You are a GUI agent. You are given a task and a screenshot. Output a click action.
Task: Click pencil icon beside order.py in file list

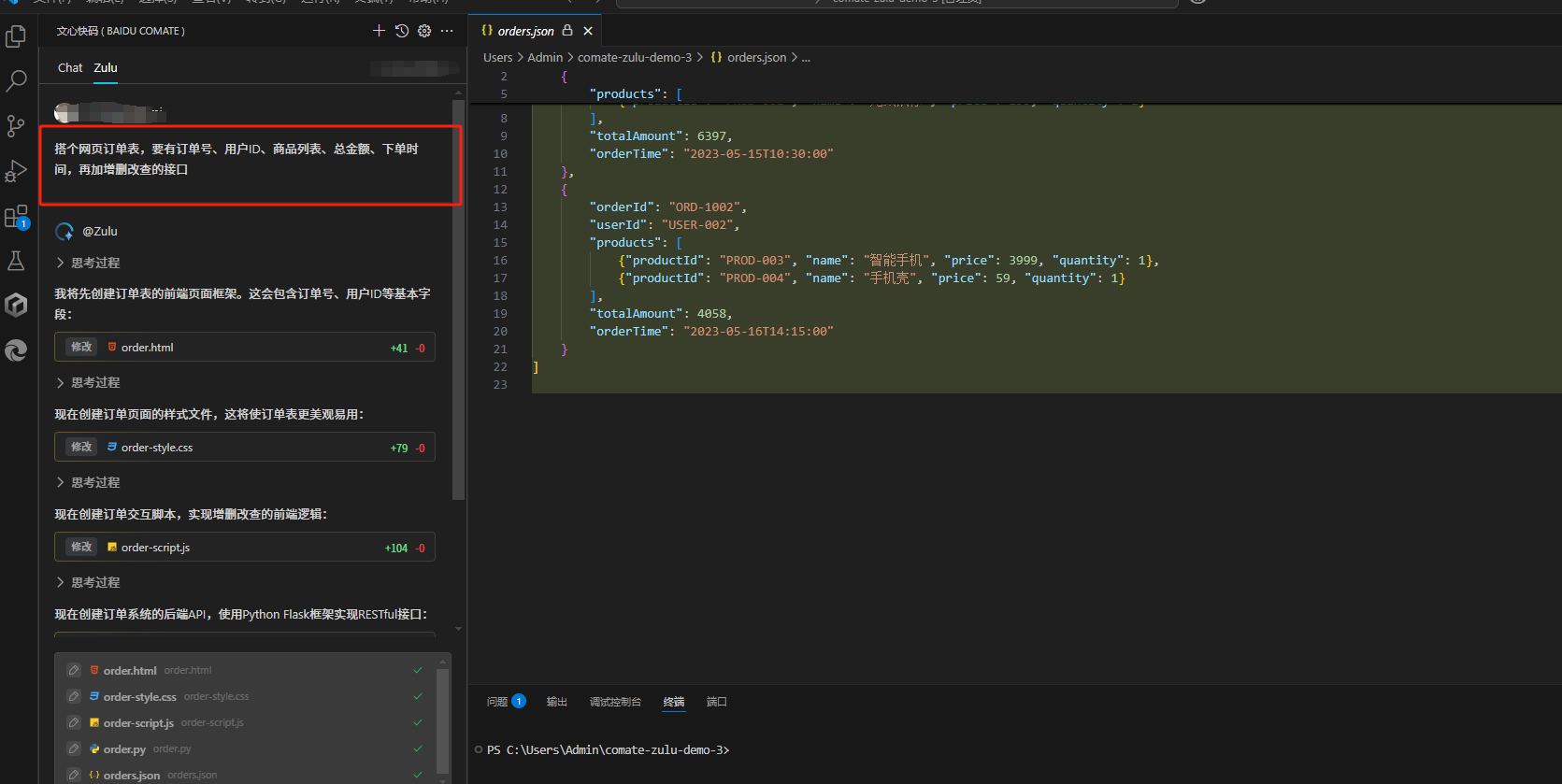click(74, 748)
